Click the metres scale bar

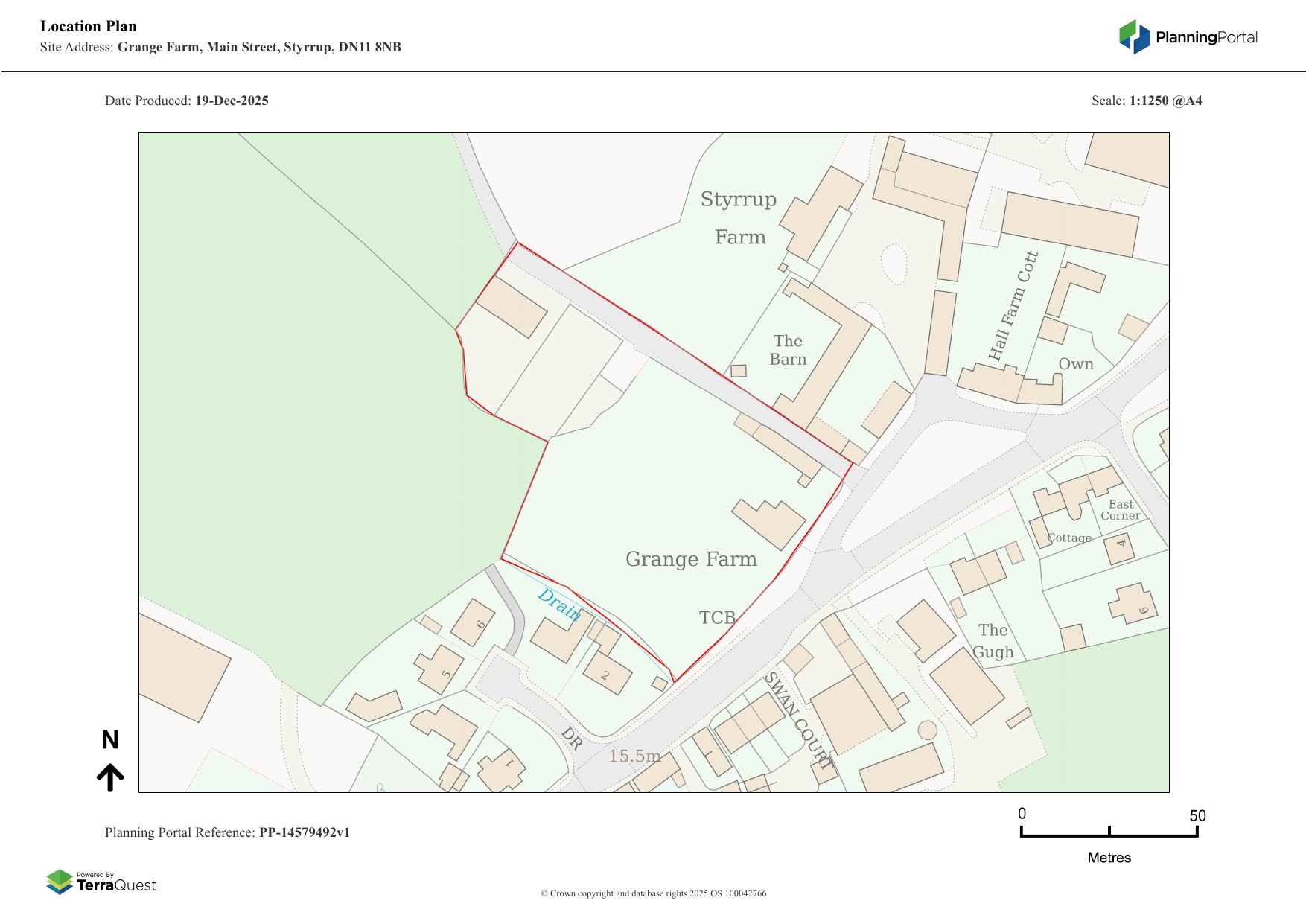click(1109, 833)
